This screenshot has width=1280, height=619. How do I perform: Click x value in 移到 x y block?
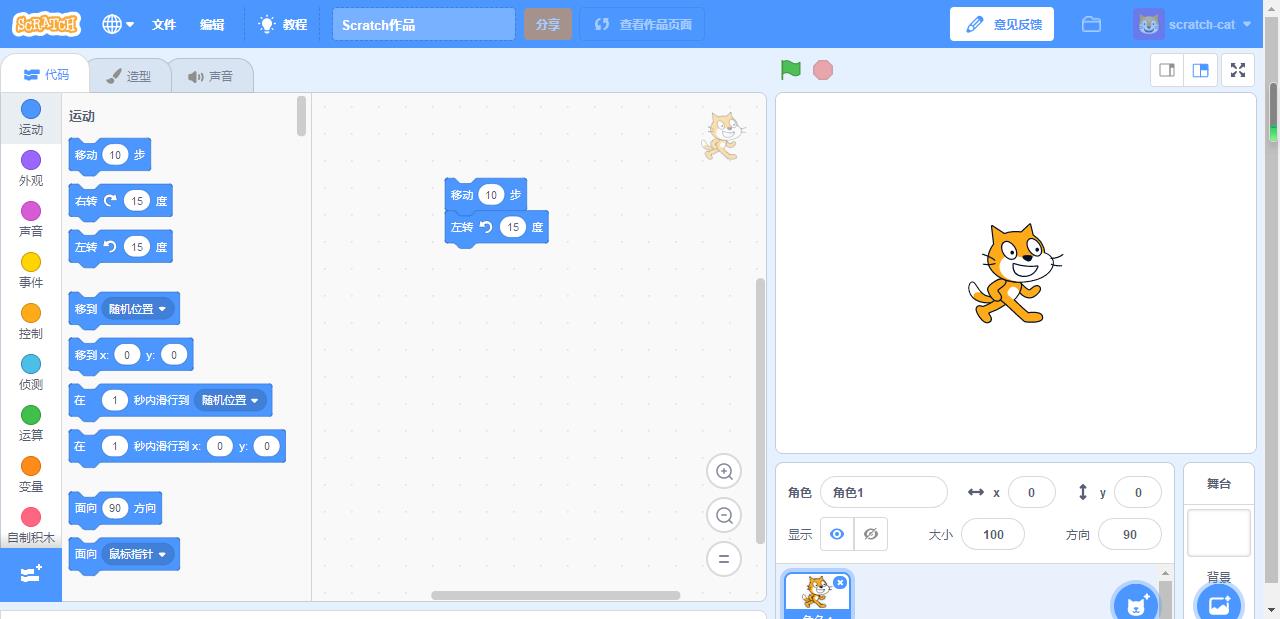(127, 355)
